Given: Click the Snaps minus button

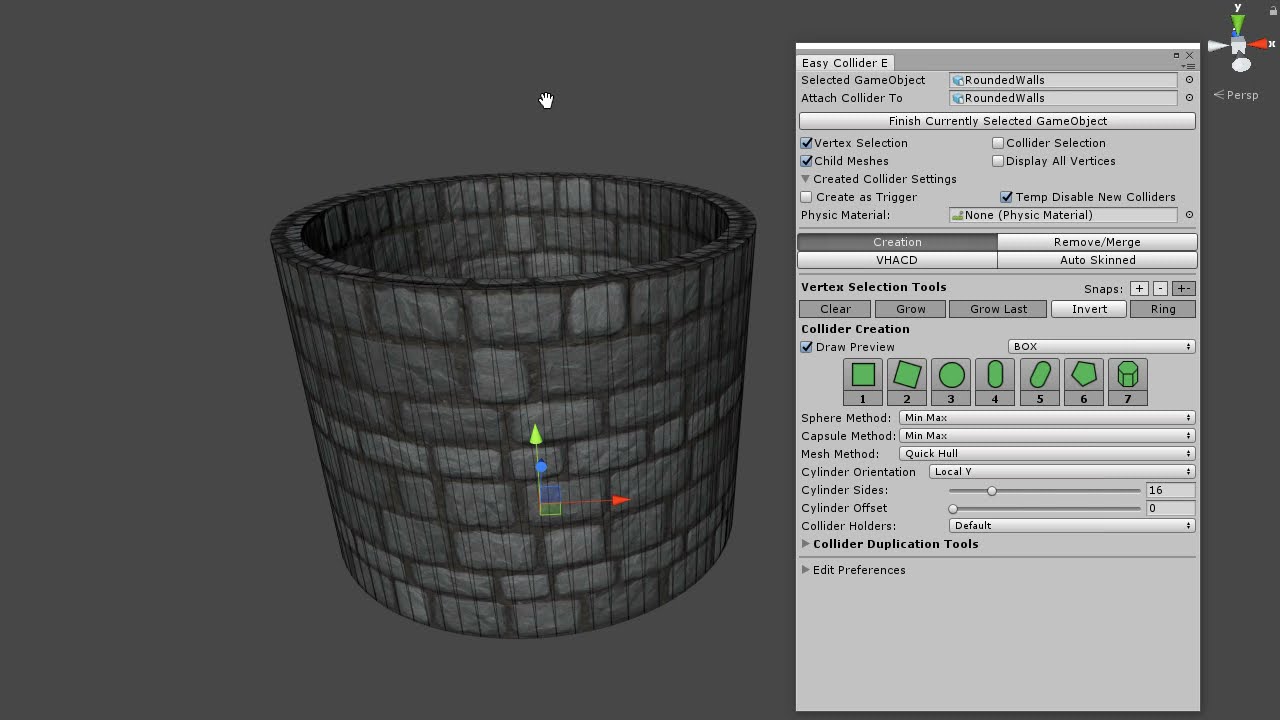Looking at the screenshot, I should pos(1160,288).
